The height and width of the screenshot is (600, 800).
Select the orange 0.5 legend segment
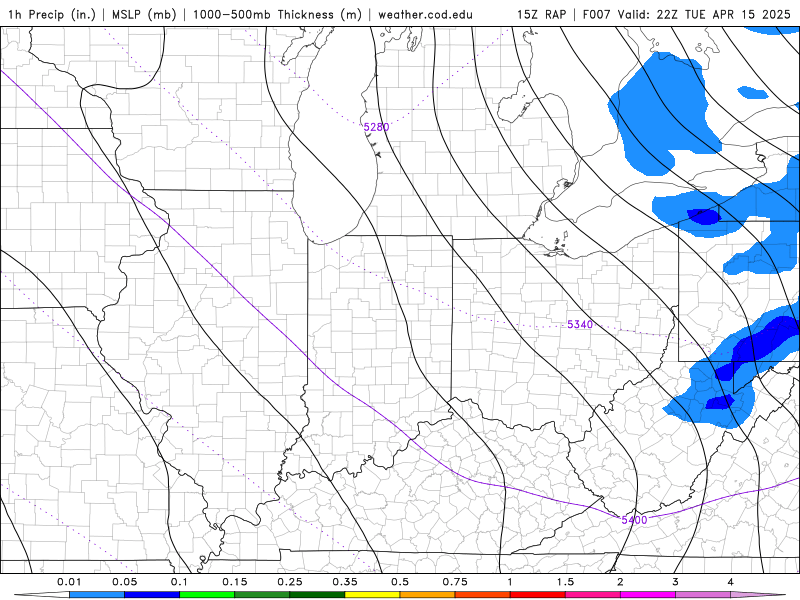428,595
